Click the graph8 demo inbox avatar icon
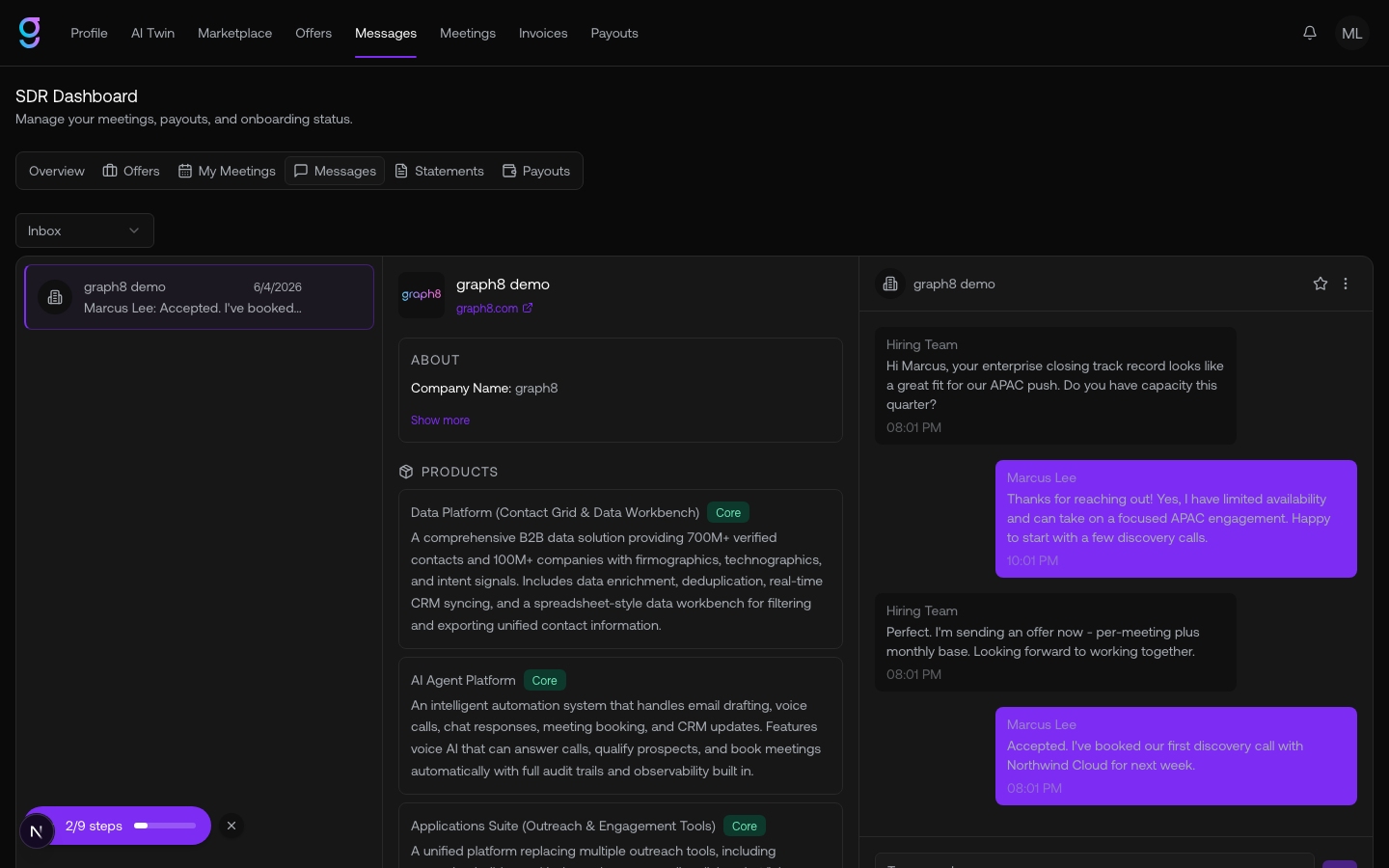Image resolution: width=1389 pixels, height=868 pixels. [x=55, y=297]
